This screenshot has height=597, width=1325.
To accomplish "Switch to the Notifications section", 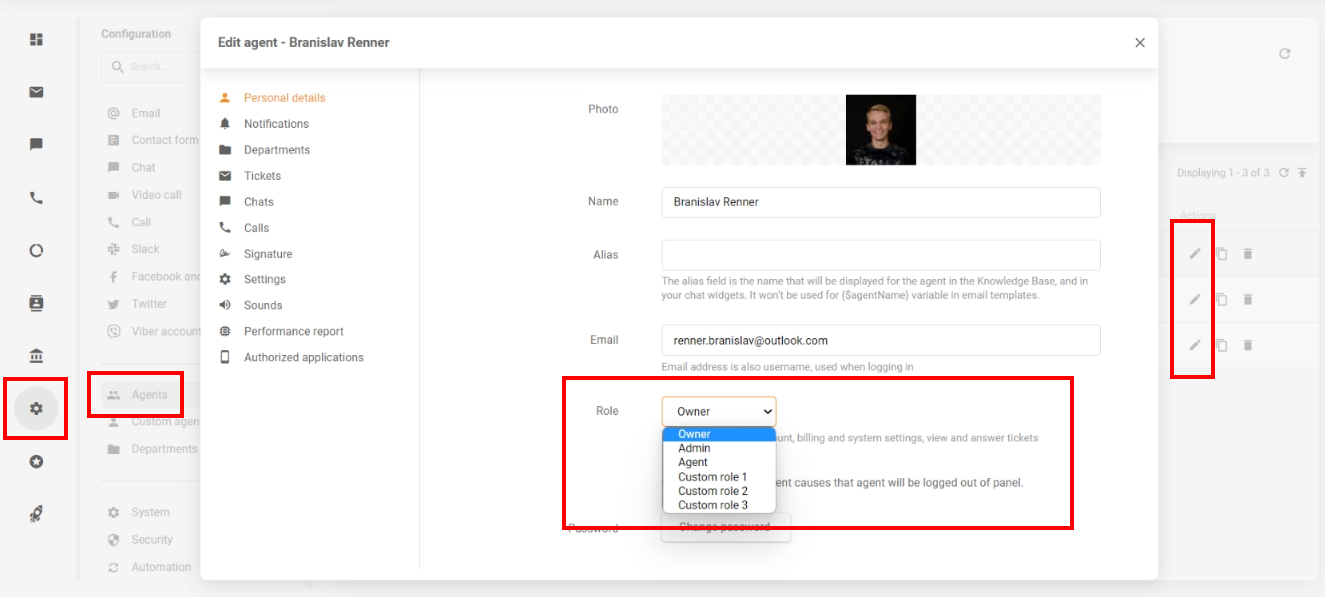I will [x=276, y=124].
